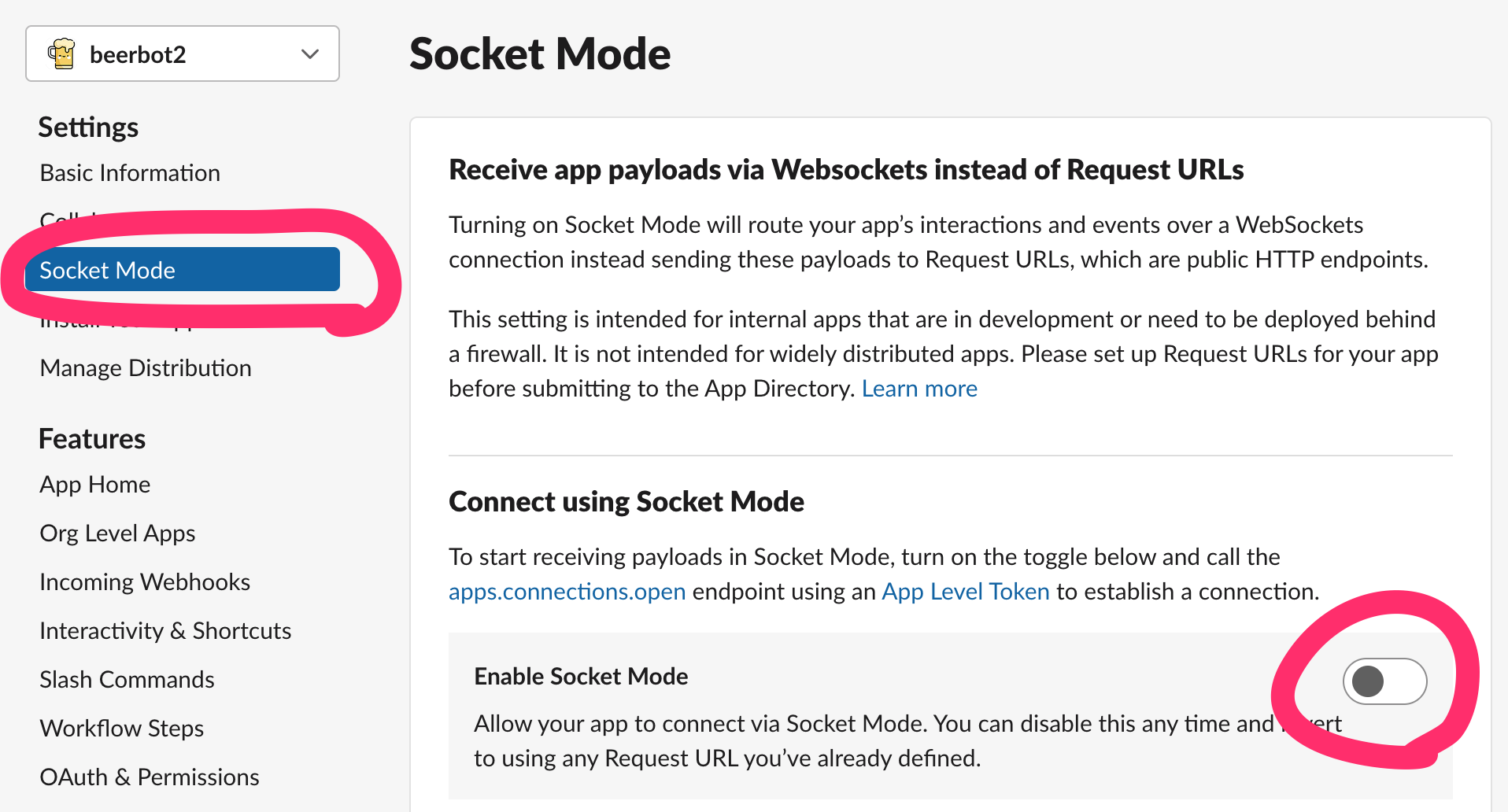
Task: Toggle the Enable Socket Mode switch
Action: pos(1384,681)
